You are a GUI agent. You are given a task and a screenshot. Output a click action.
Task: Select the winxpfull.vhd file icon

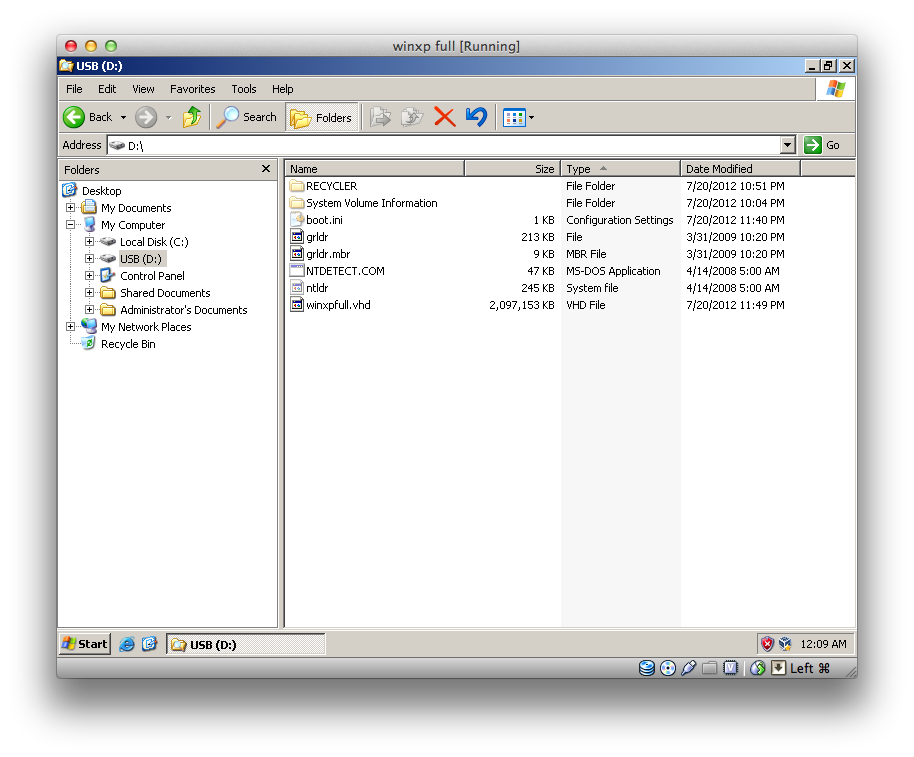297,305
